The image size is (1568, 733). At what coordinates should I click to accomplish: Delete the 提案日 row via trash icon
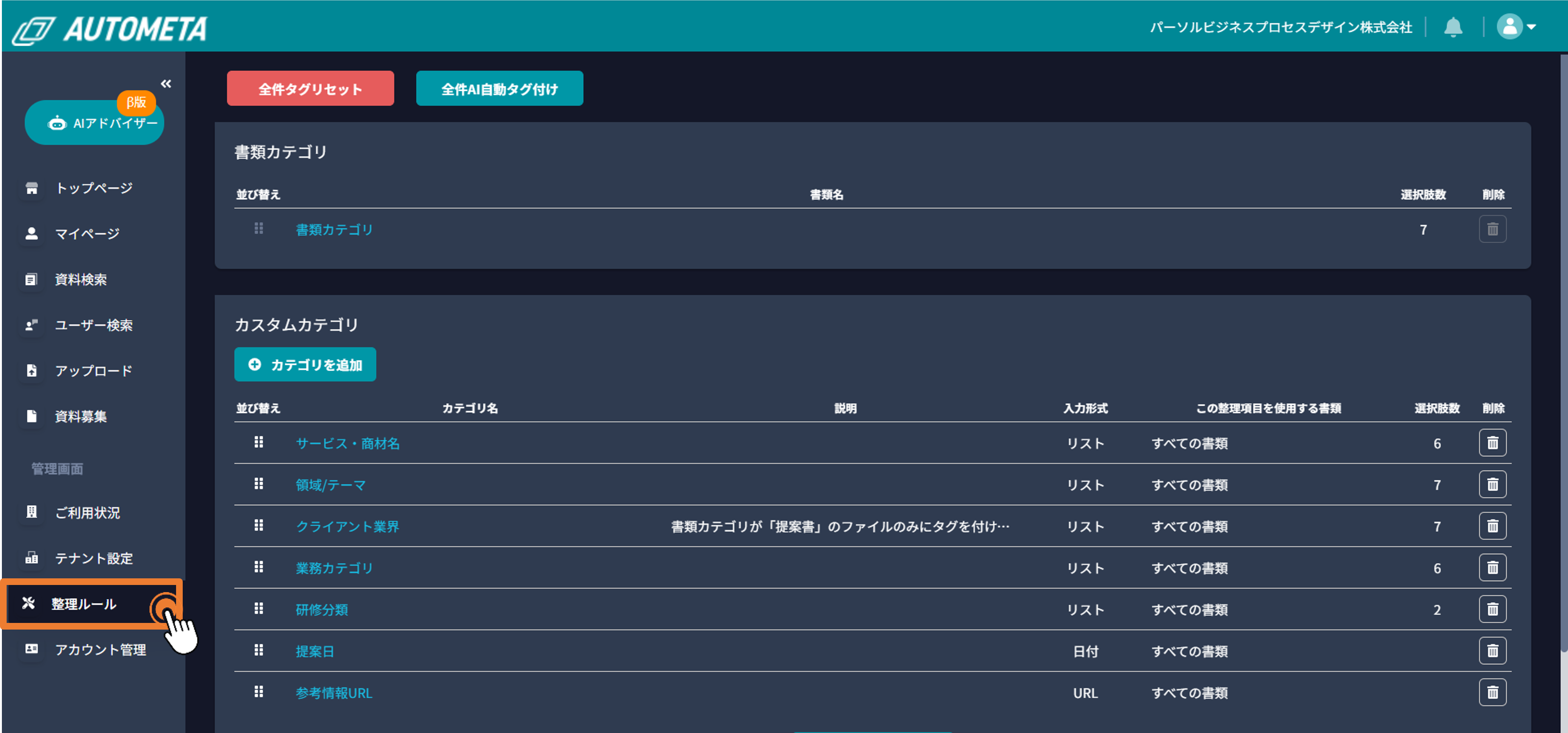pos(1493,651)
